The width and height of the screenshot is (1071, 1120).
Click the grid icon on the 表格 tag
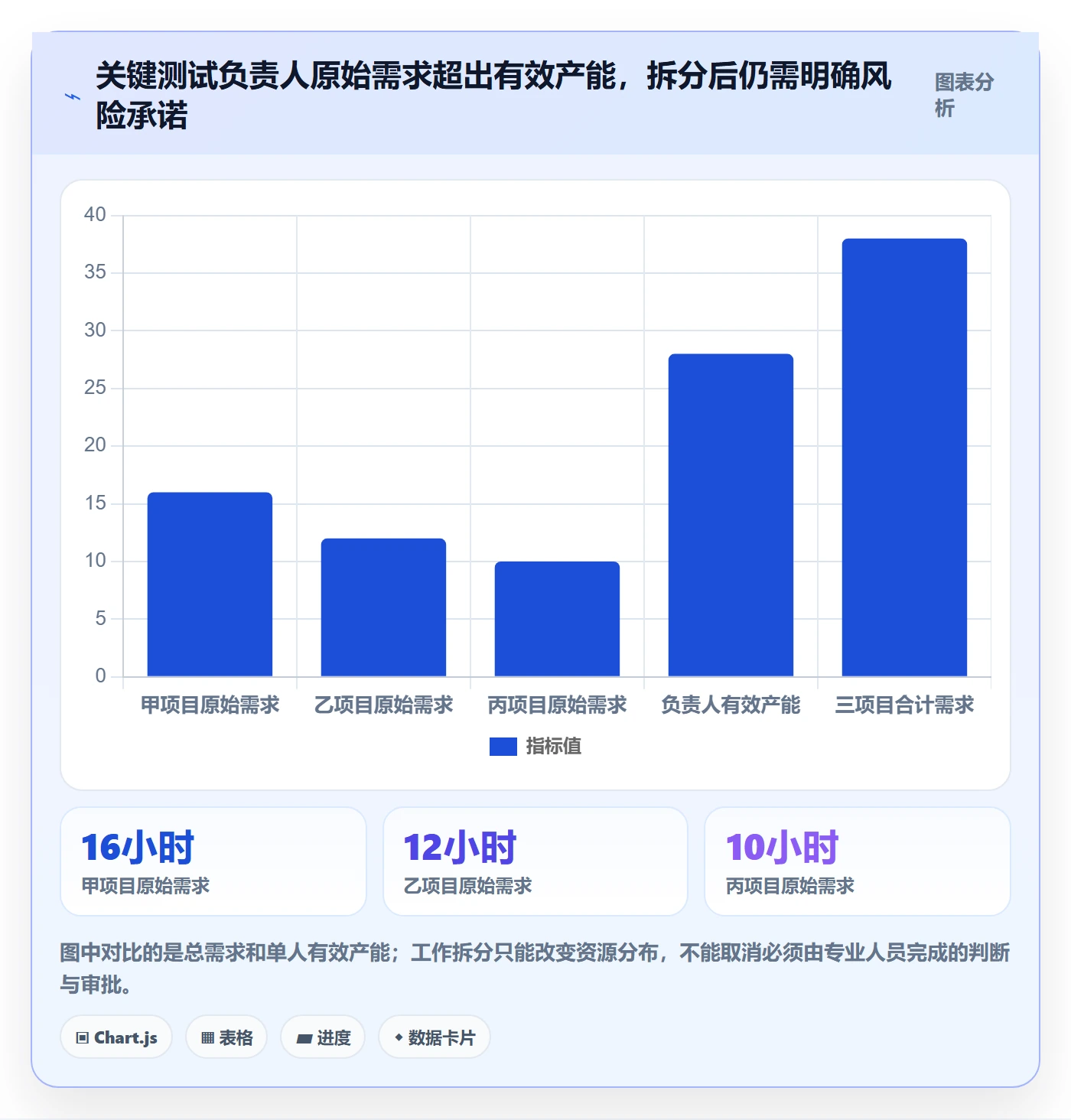point(207,1038)
